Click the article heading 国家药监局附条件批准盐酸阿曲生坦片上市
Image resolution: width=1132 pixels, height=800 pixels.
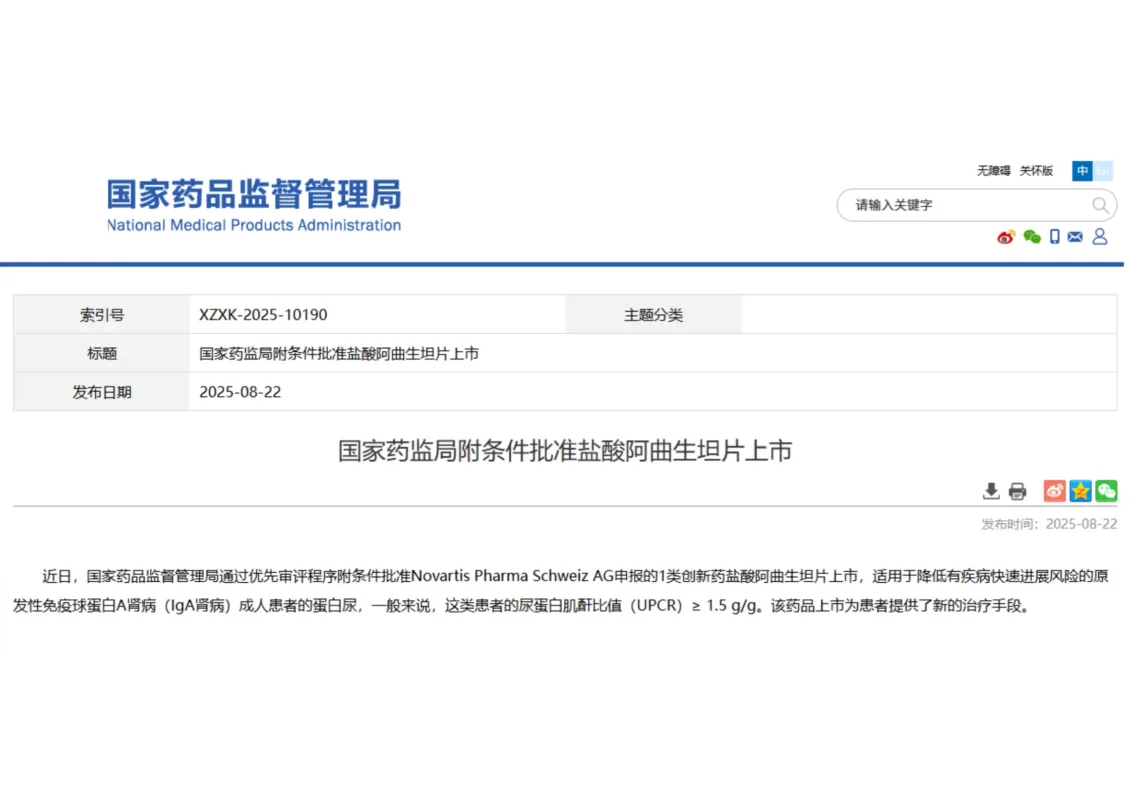point(565,451)
